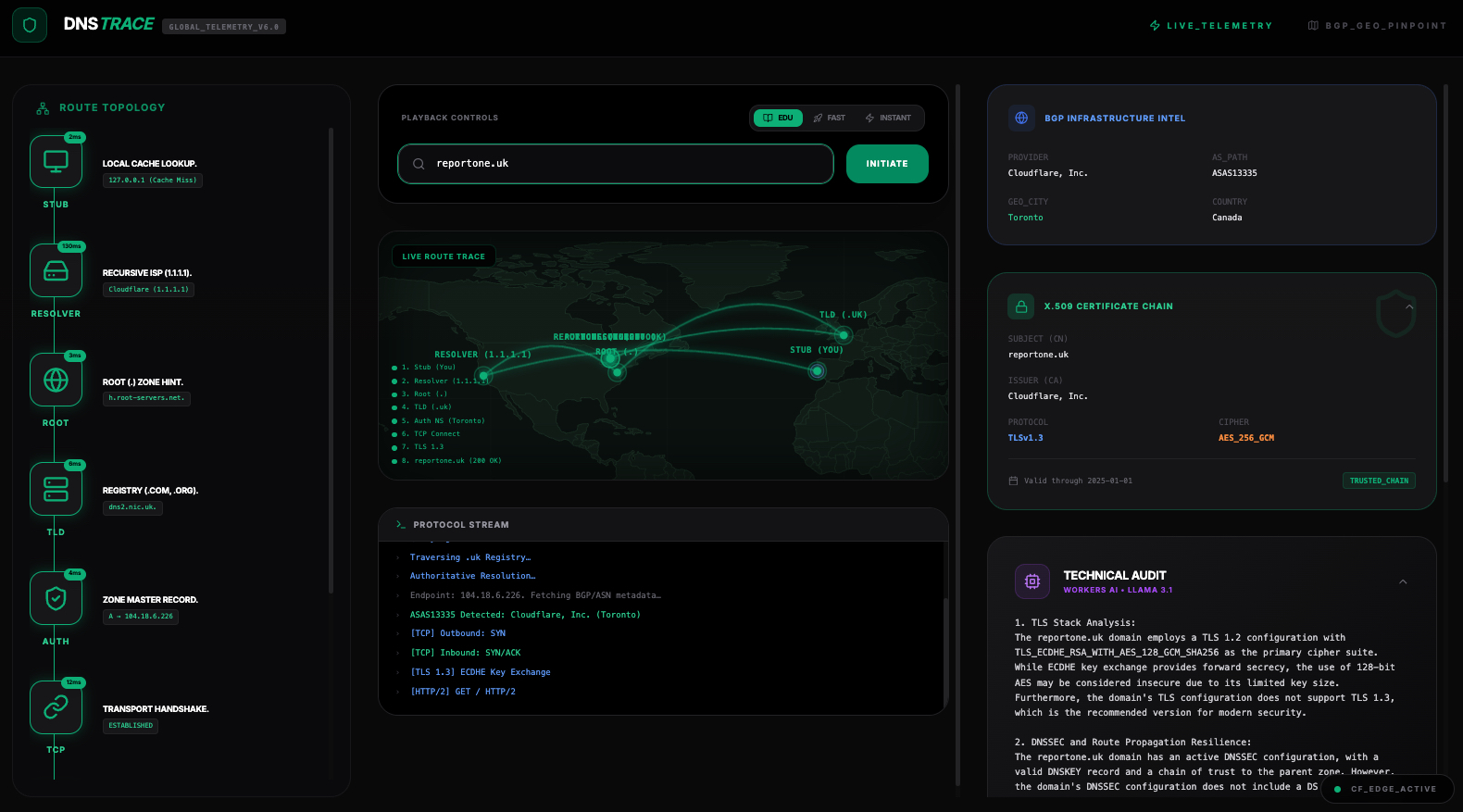Click the 'ASAS13335 Detected' log line
This screenshot has width=1463, height=812.
pyautogui.click(x=525, y=615)
